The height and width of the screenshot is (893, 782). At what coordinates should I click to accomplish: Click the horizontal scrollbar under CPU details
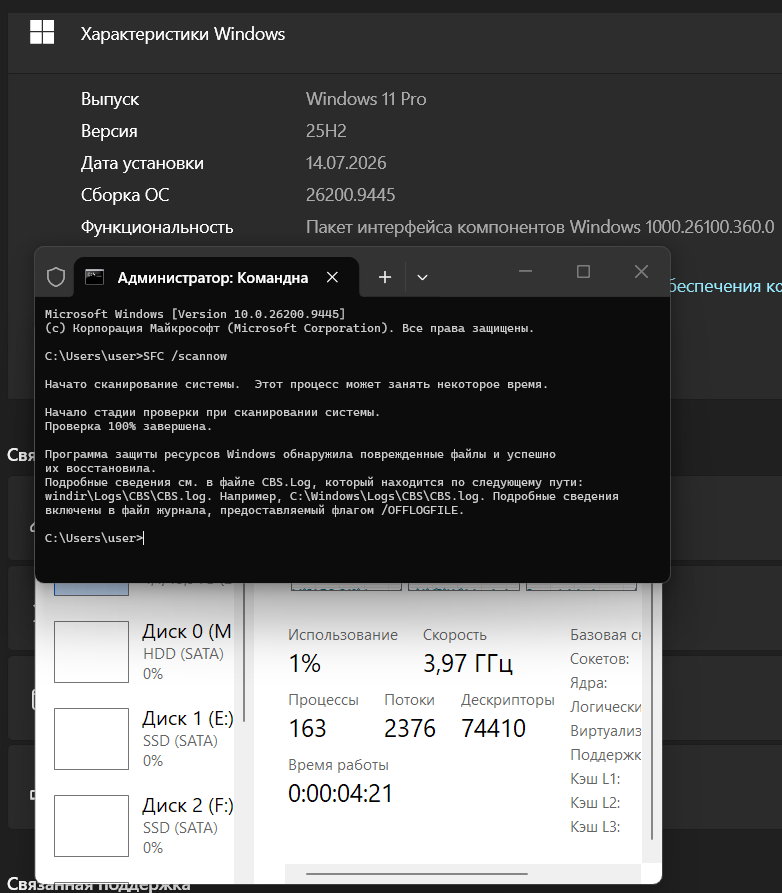click(416, 873)
